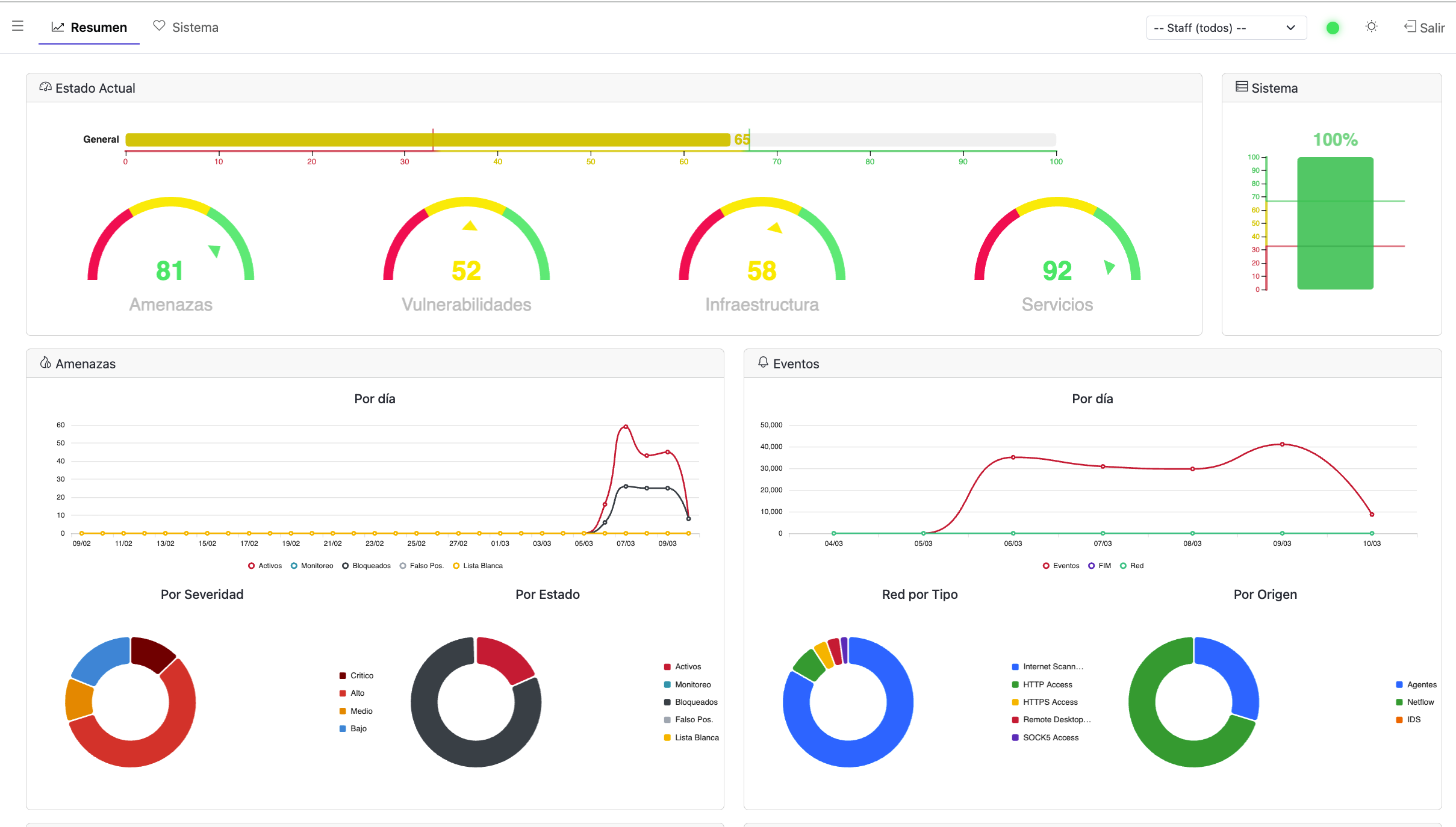Image resolution: width=1456 pixels, height=827 pixels.
Task: Click the heart icon beside Sistema
Action: point(159,26)
